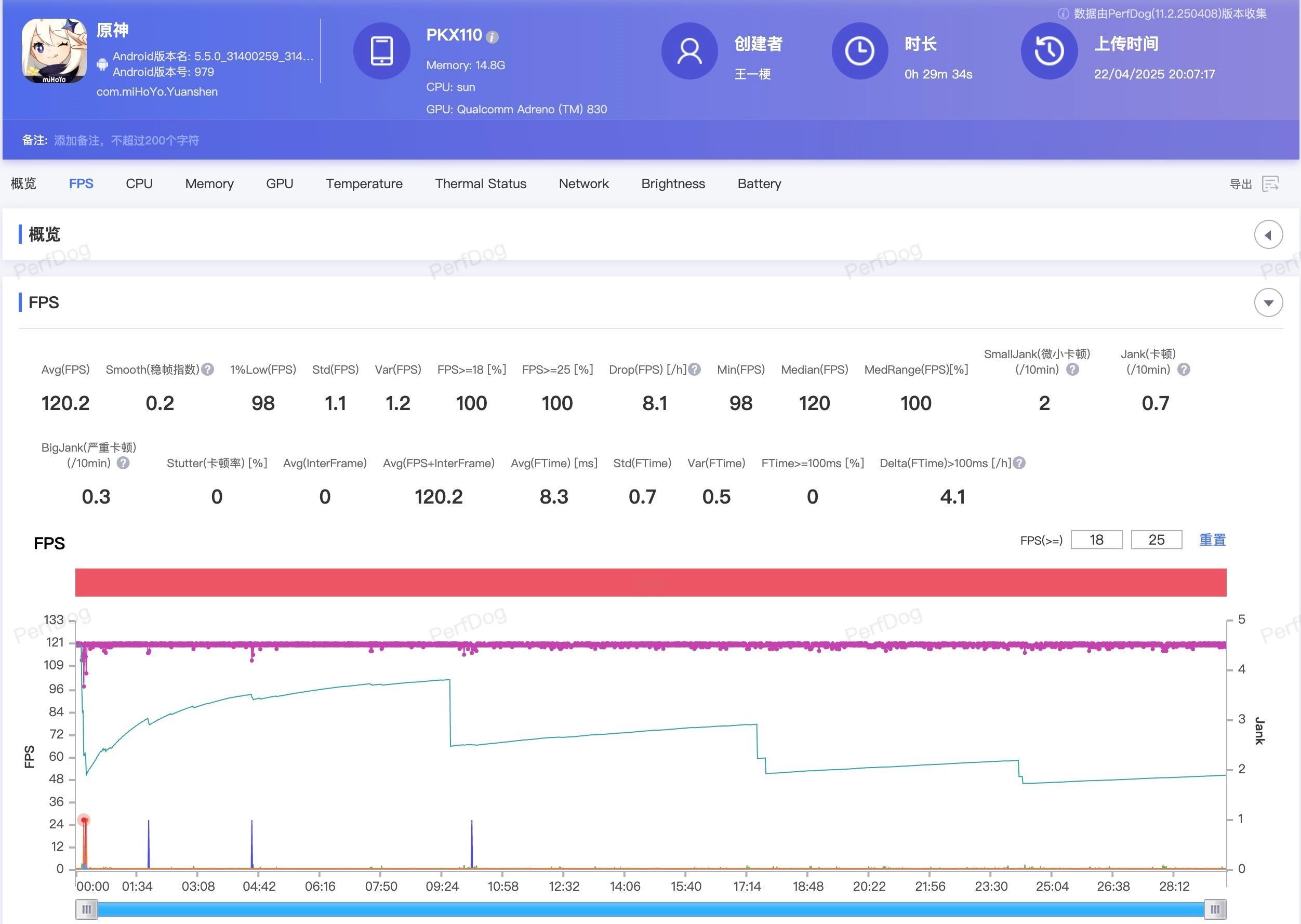Viewport: 1301px width, 924px height.
Task: Open the Brightness tab
Action: click(x=673, y=183)
